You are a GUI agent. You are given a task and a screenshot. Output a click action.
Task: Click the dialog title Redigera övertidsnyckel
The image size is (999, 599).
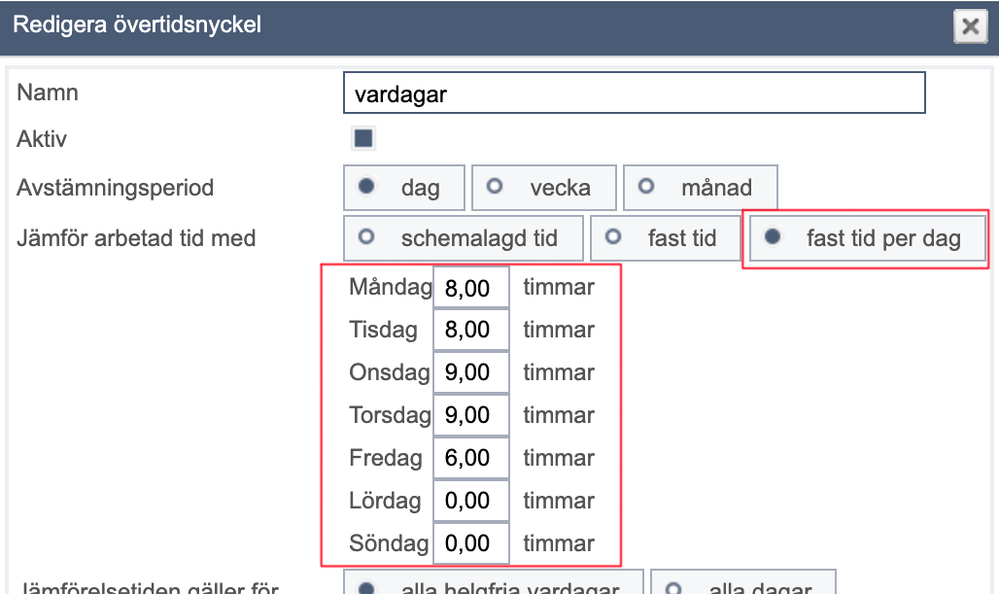point(137,25)
